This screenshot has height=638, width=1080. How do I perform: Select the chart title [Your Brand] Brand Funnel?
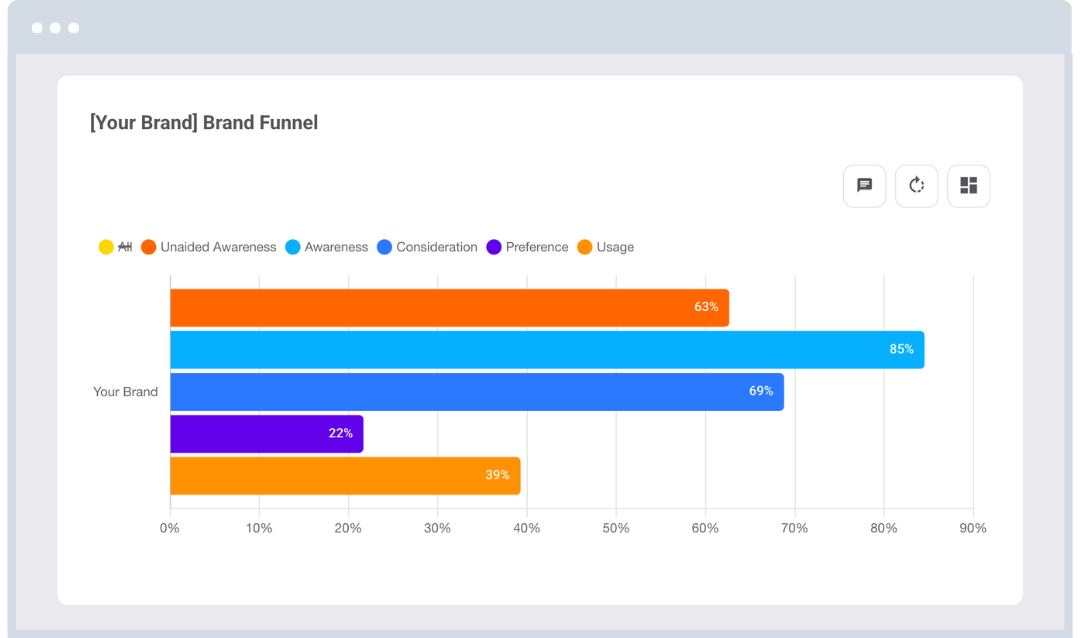click(203, 123)
